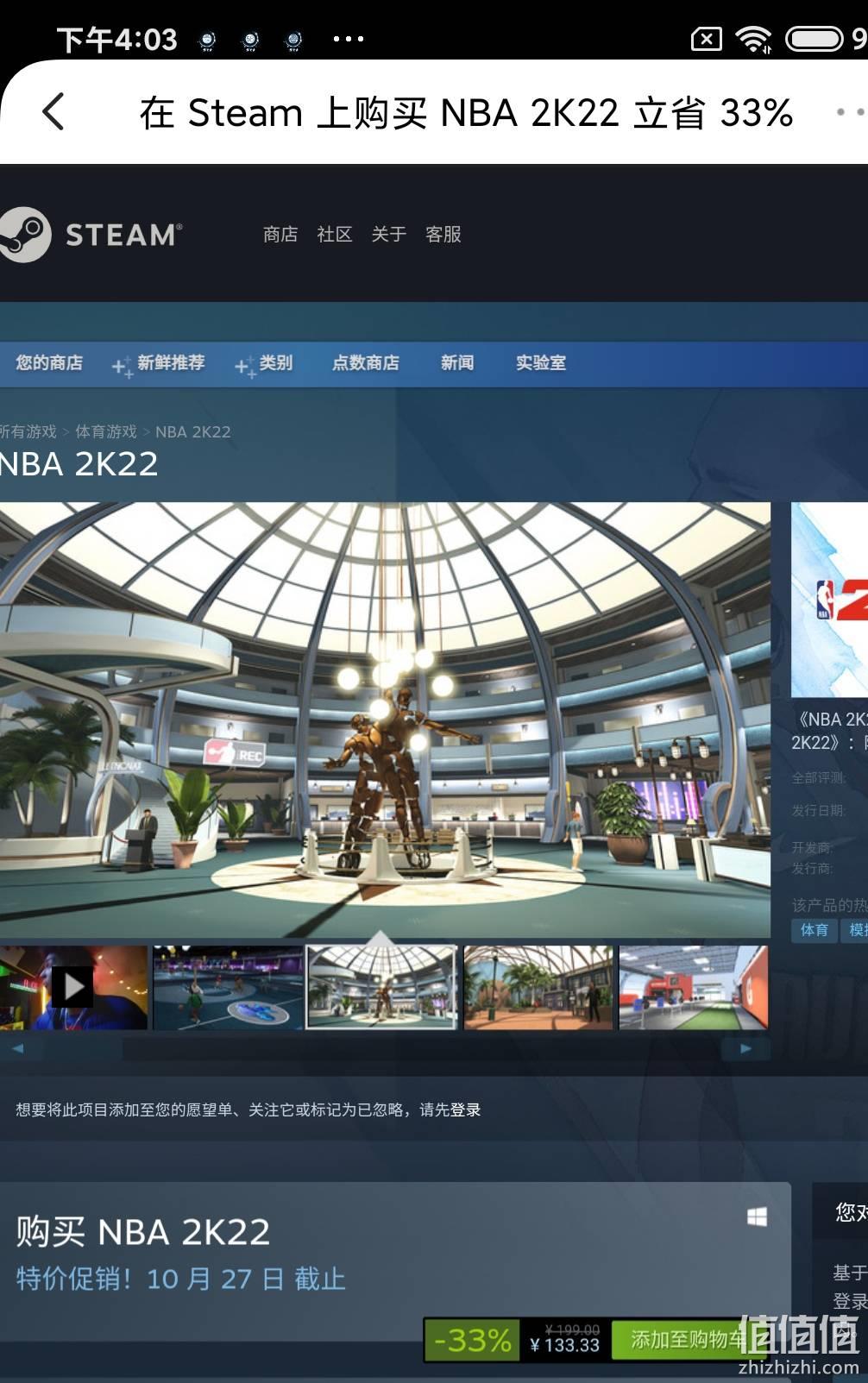Click NBA 2K22 page title heading
The image size is (868, 1383).
tap(79, 464)
